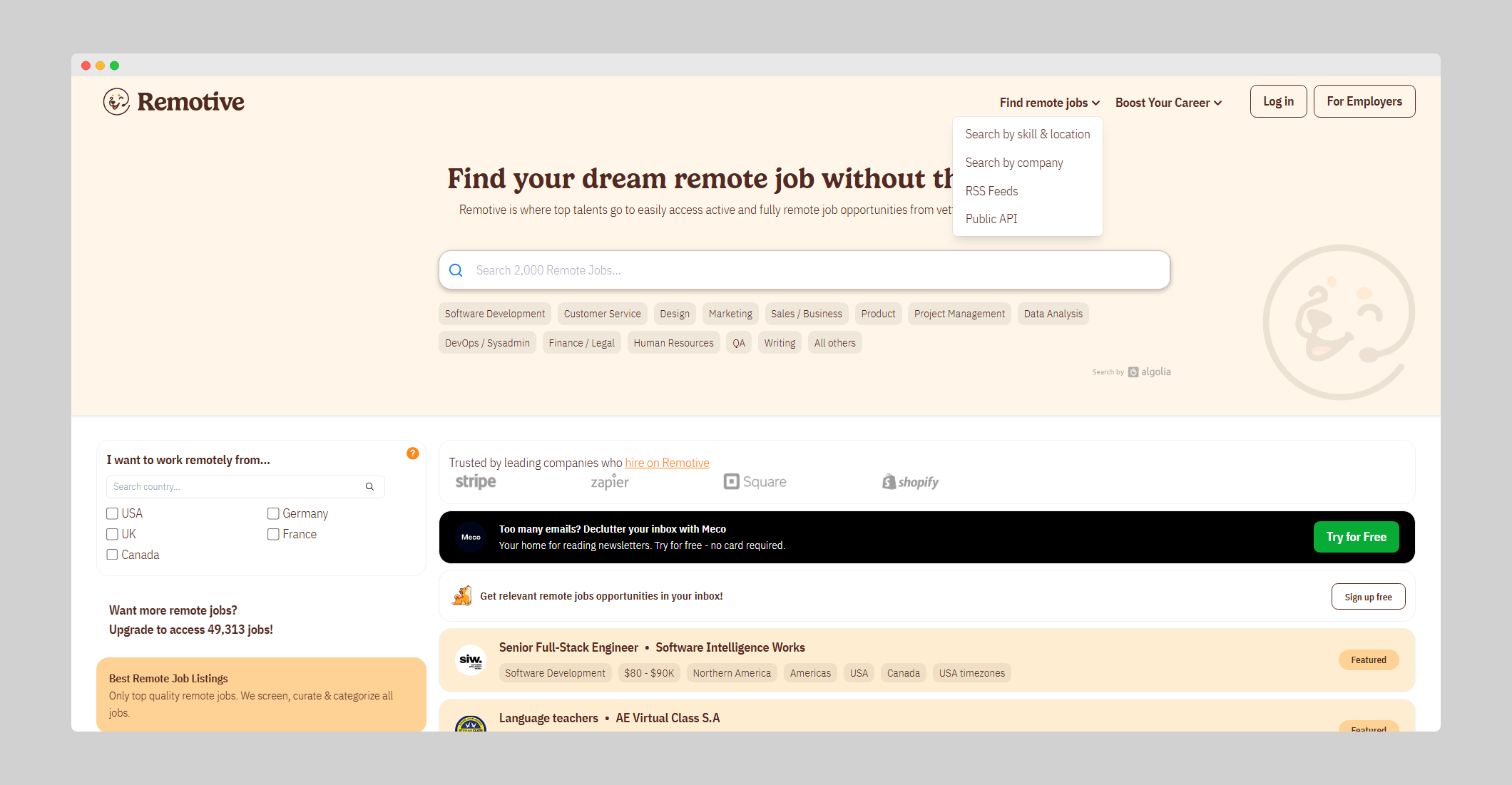
Task: Filter by Product category
Action: pos(878,314)
